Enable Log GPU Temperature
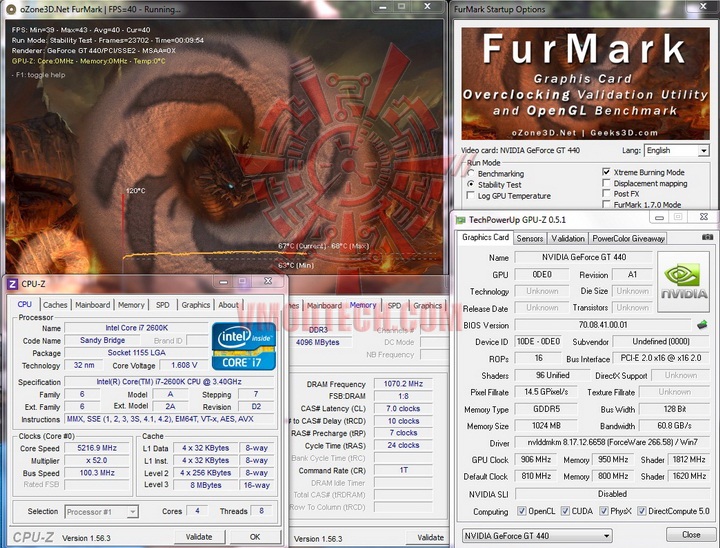 click(x=470, y=196)
